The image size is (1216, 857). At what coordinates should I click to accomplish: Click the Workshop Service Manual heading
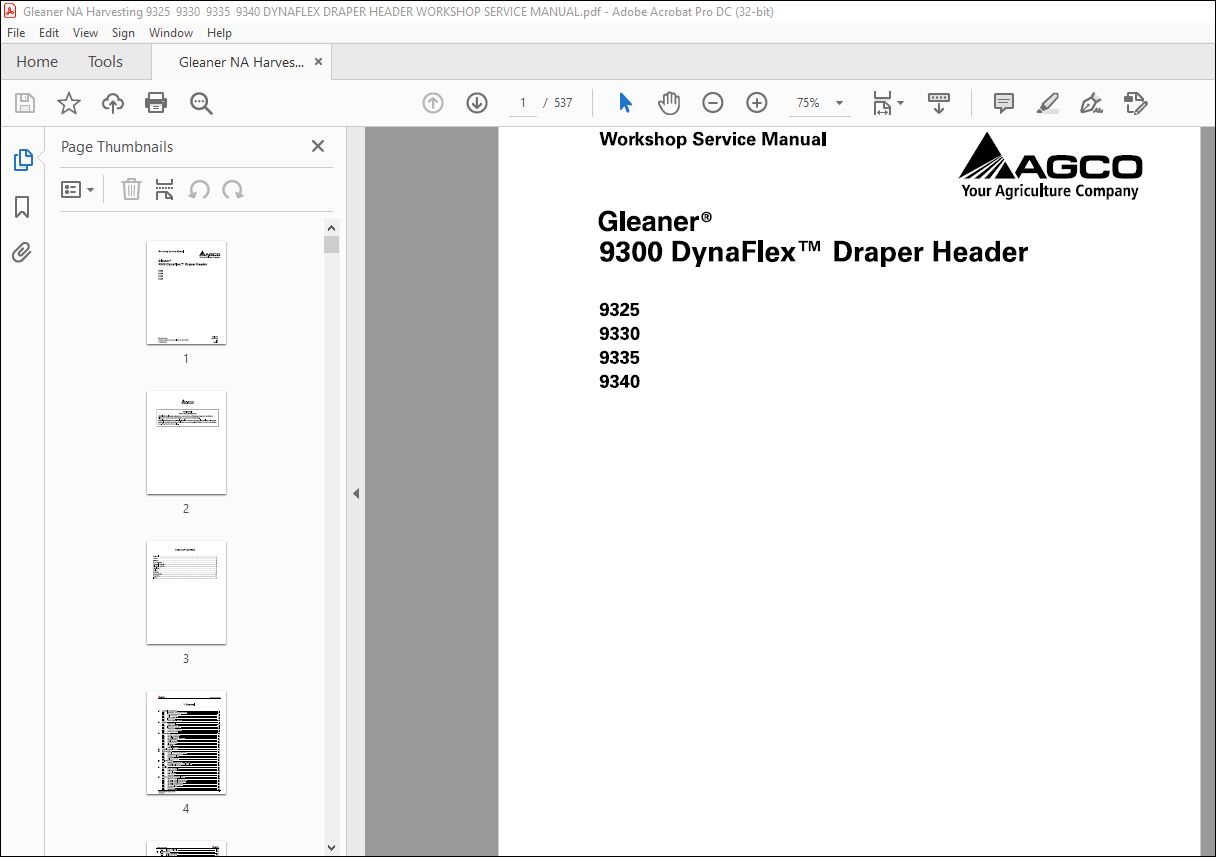click(713, 140)
